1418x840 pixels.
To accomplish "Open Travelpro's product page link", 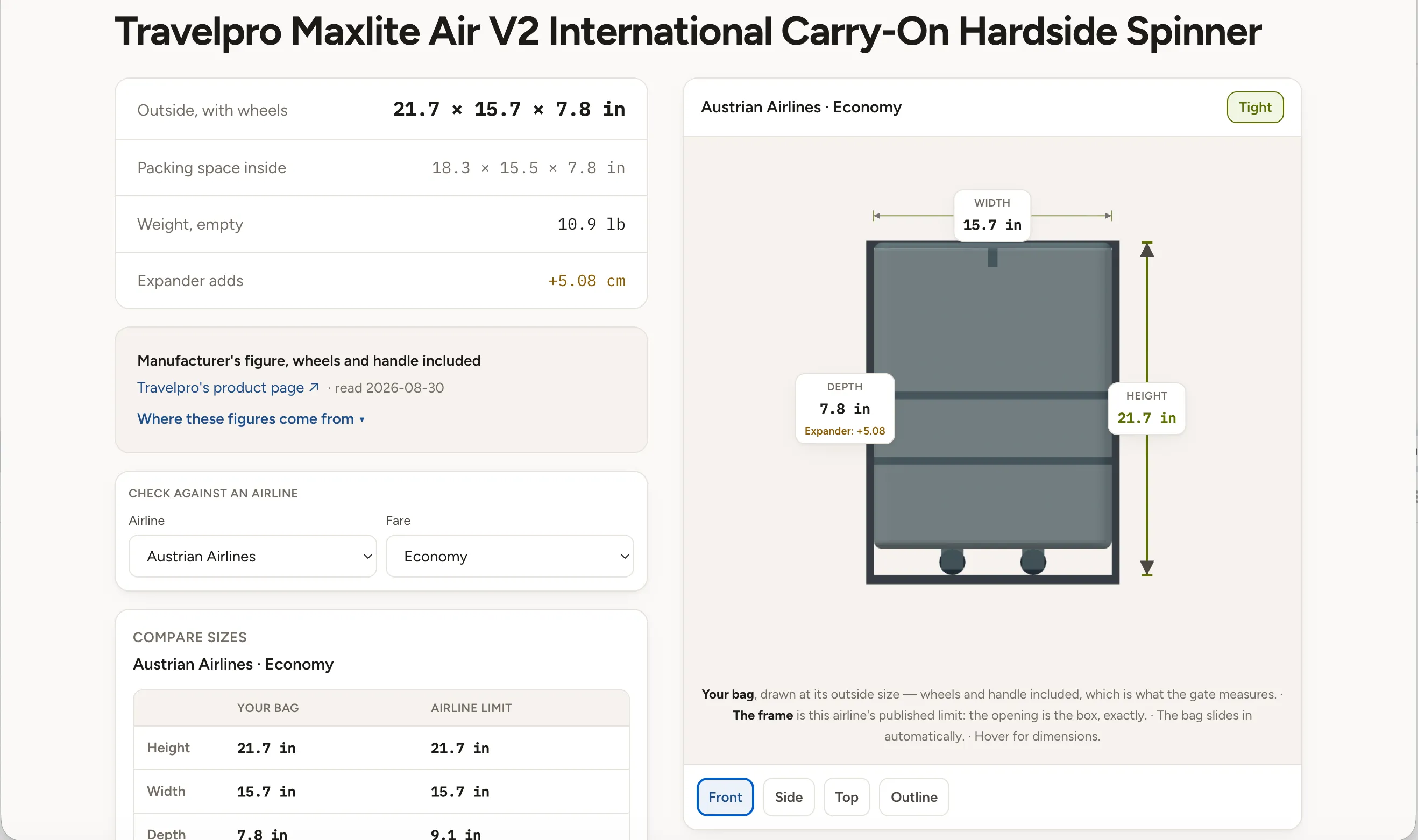I will [228, 388].
